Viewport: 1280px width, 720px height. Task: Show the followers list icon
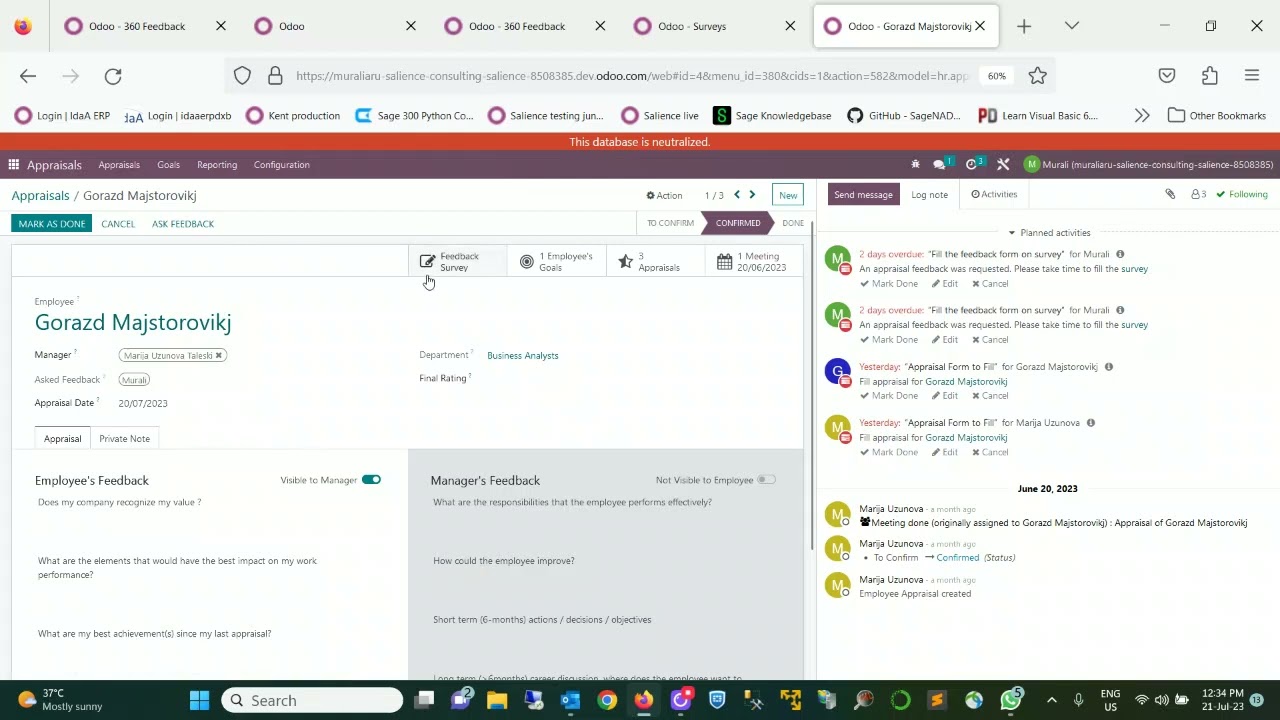pyautogui.click(x=1198, y=194)
